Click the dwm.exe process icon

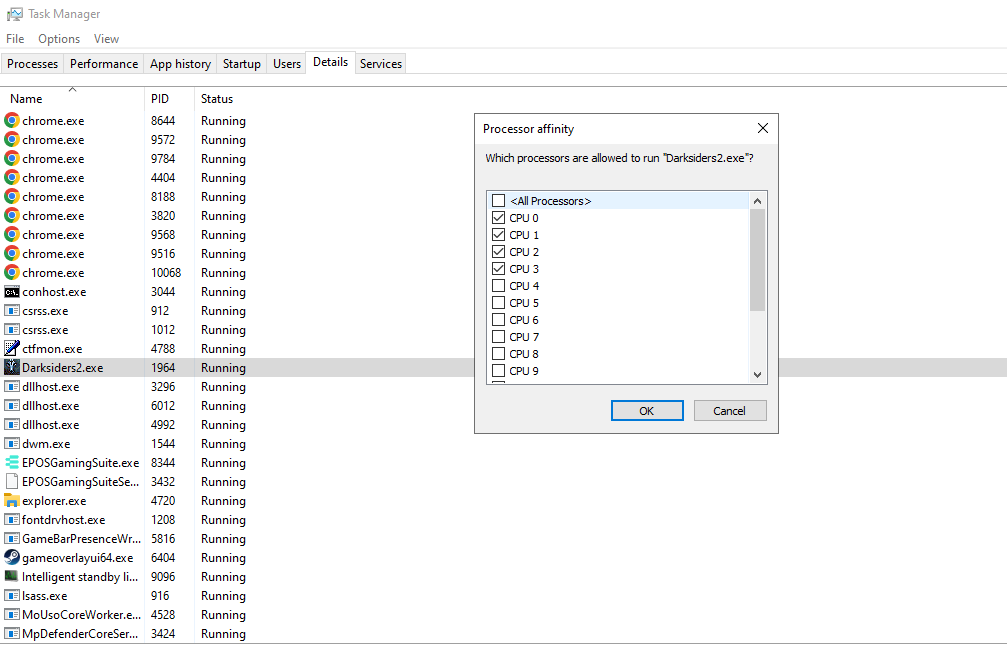12,443
